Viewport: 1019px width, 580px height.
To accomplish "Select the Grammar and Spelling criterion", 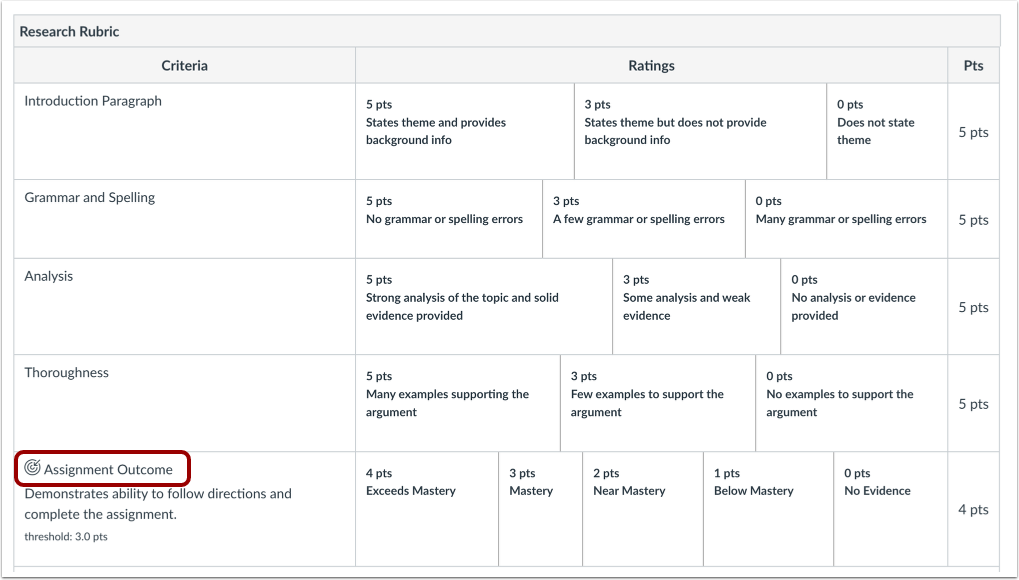I will click(x=89, y=197).
